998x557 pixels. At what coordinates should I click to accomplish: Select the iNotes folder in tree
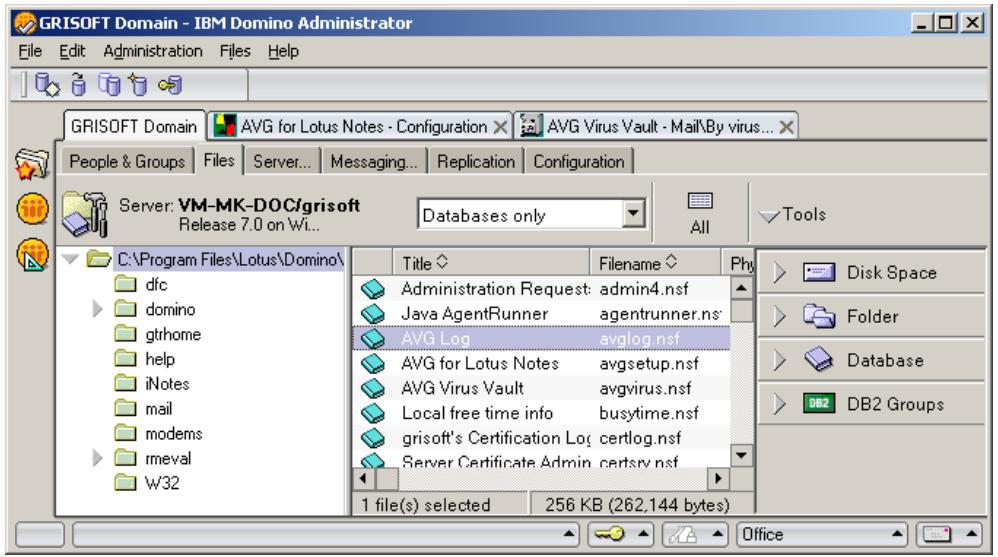pos(167,384)
